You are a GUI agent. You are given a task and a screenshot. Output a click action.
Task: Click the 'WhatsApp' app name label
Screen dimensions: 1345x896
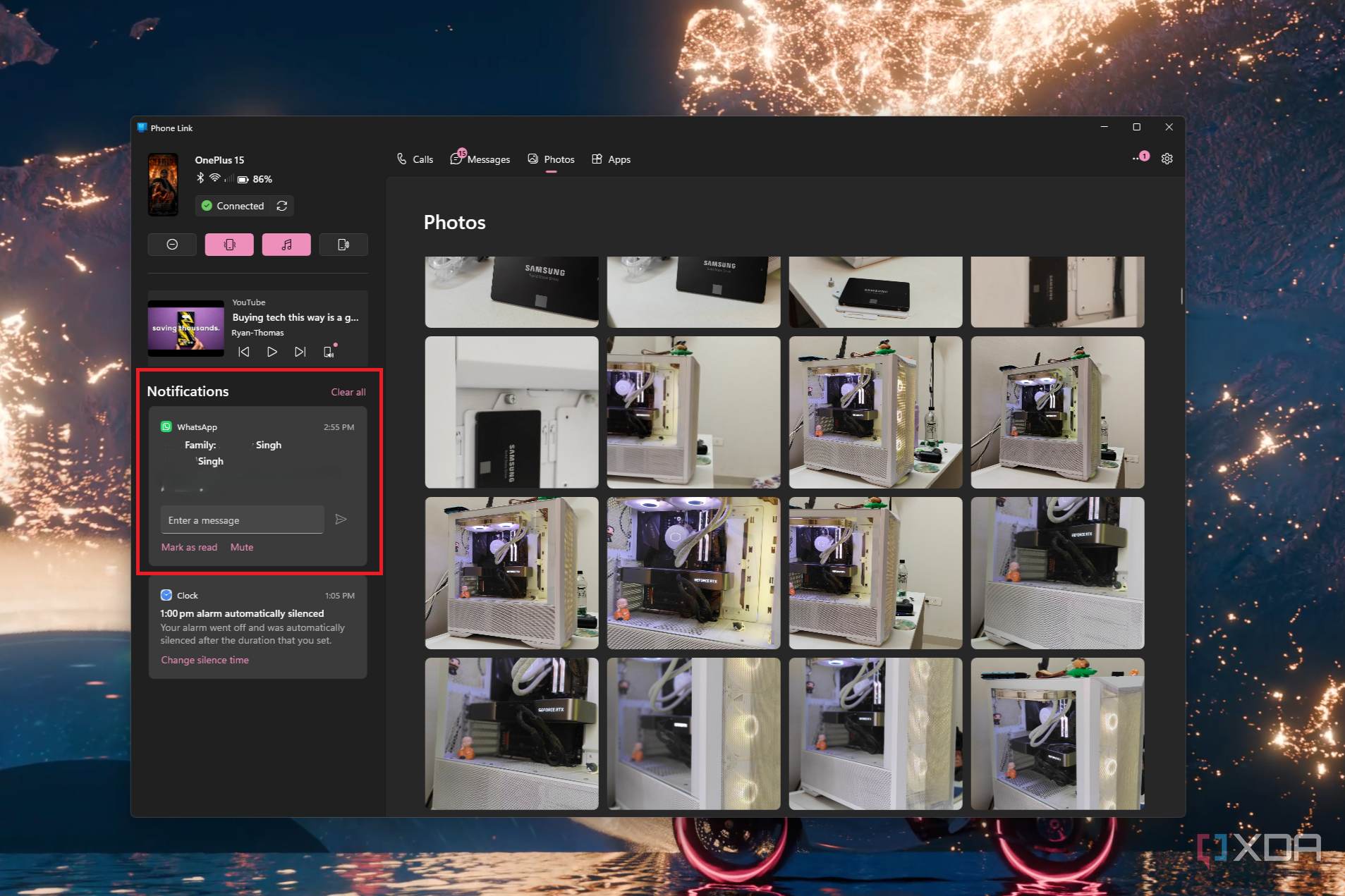(197, 427)
